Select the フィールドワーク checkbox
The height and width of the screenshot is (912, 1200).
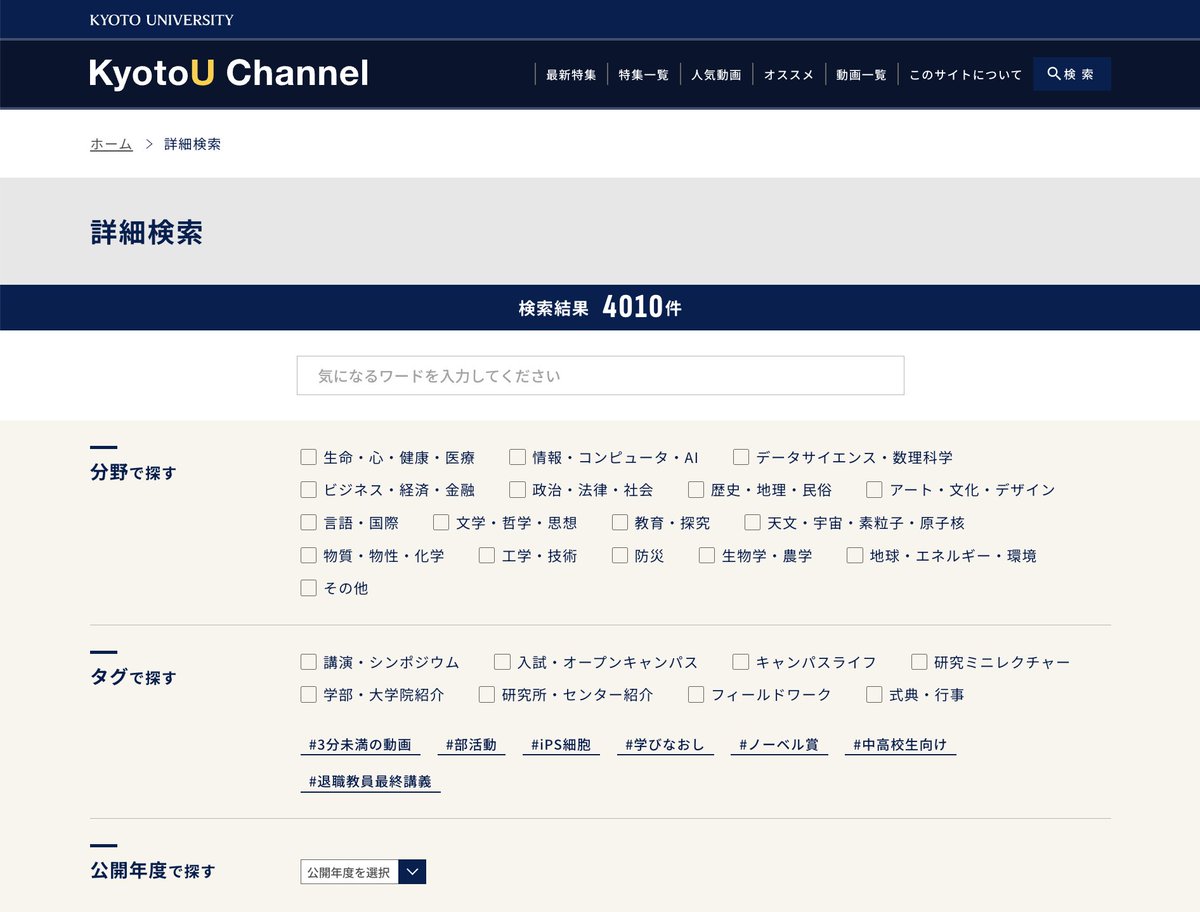tap(696, 694)
